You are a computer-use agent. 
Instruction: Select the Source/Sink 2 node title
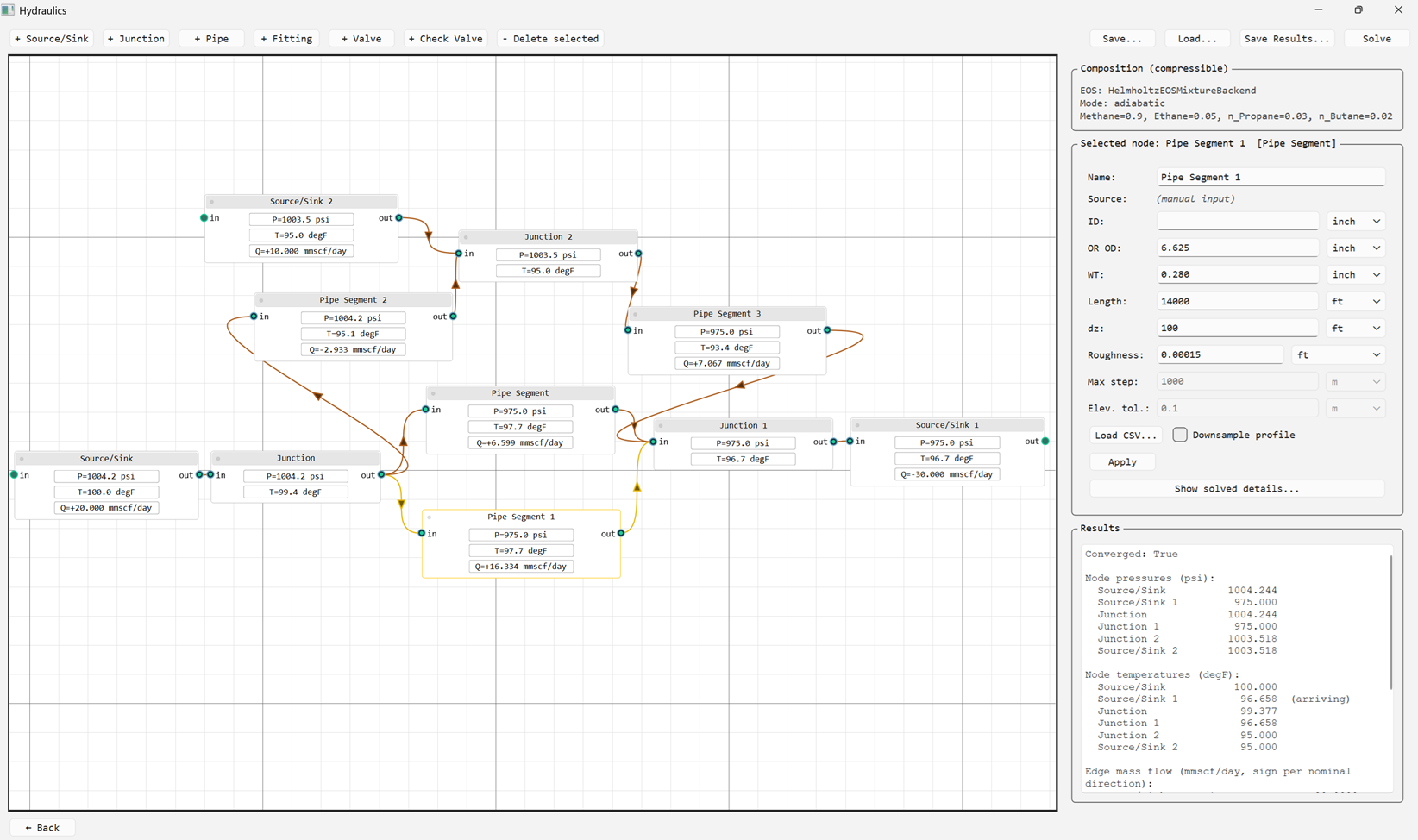[x=301, y=201]
